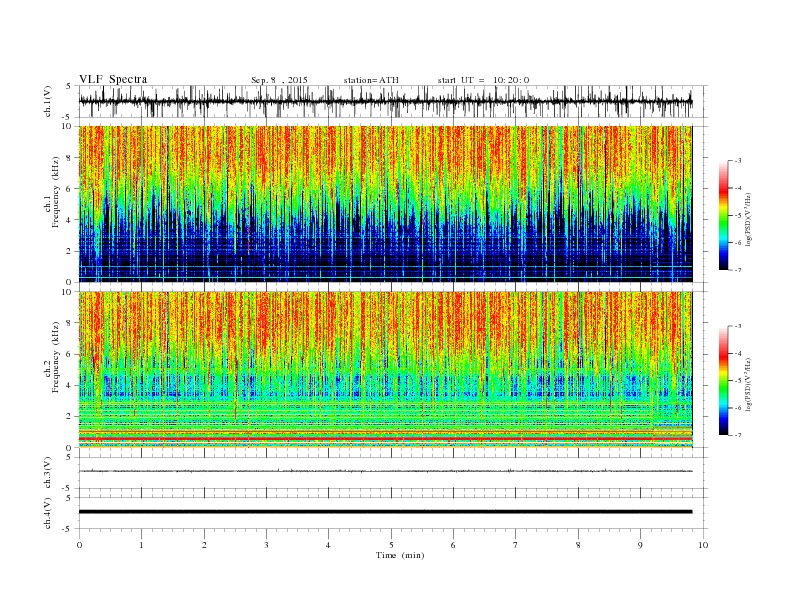Image resolution: width=792 pixels, height=612 pixels.
Task: Click the "-5" tick on lower colorbar
Action: coord(737,380)
